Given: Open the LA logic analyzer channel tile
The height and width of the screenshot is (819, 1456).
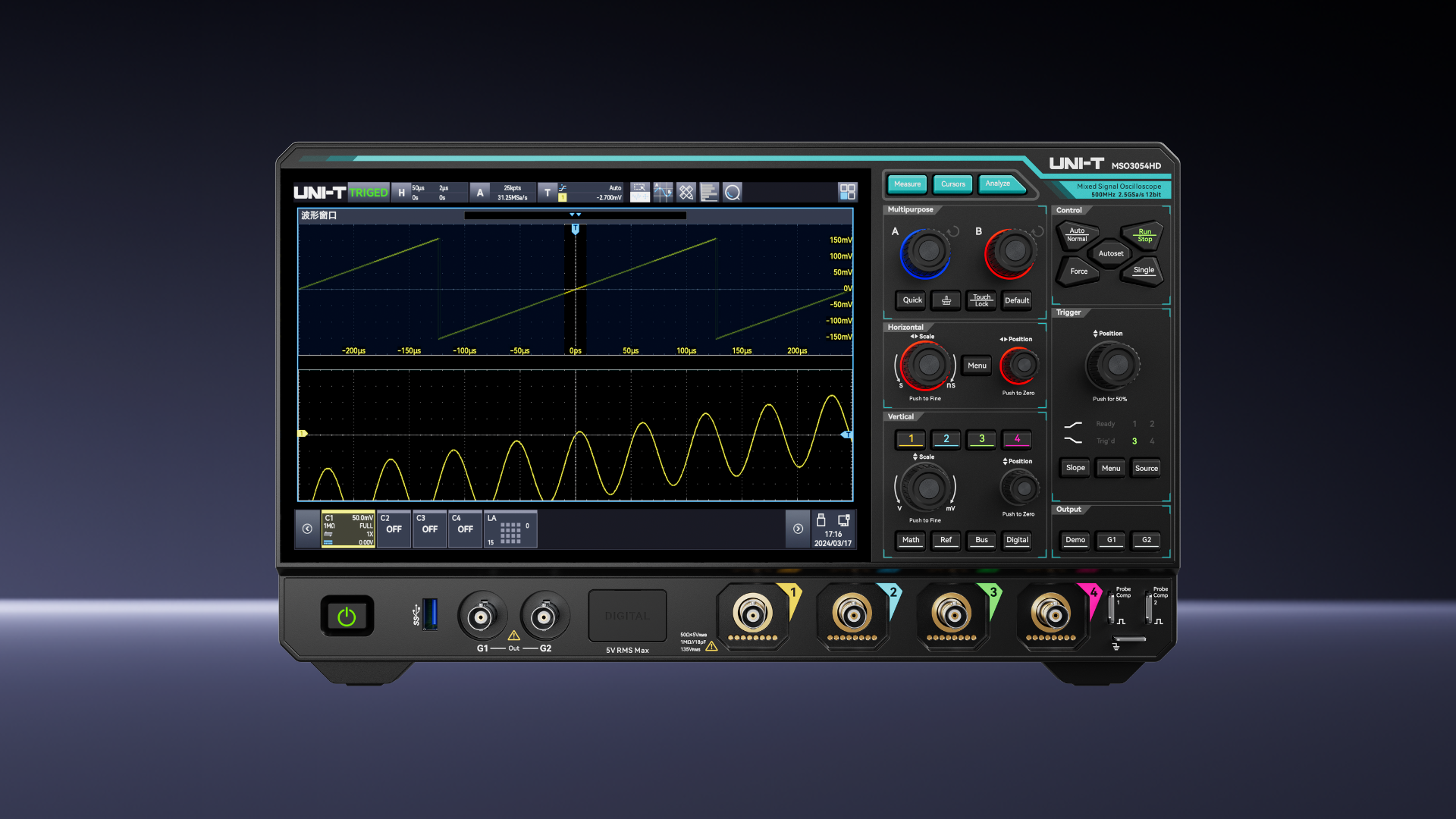Looking at the screenshot, I should pos(510,529).
